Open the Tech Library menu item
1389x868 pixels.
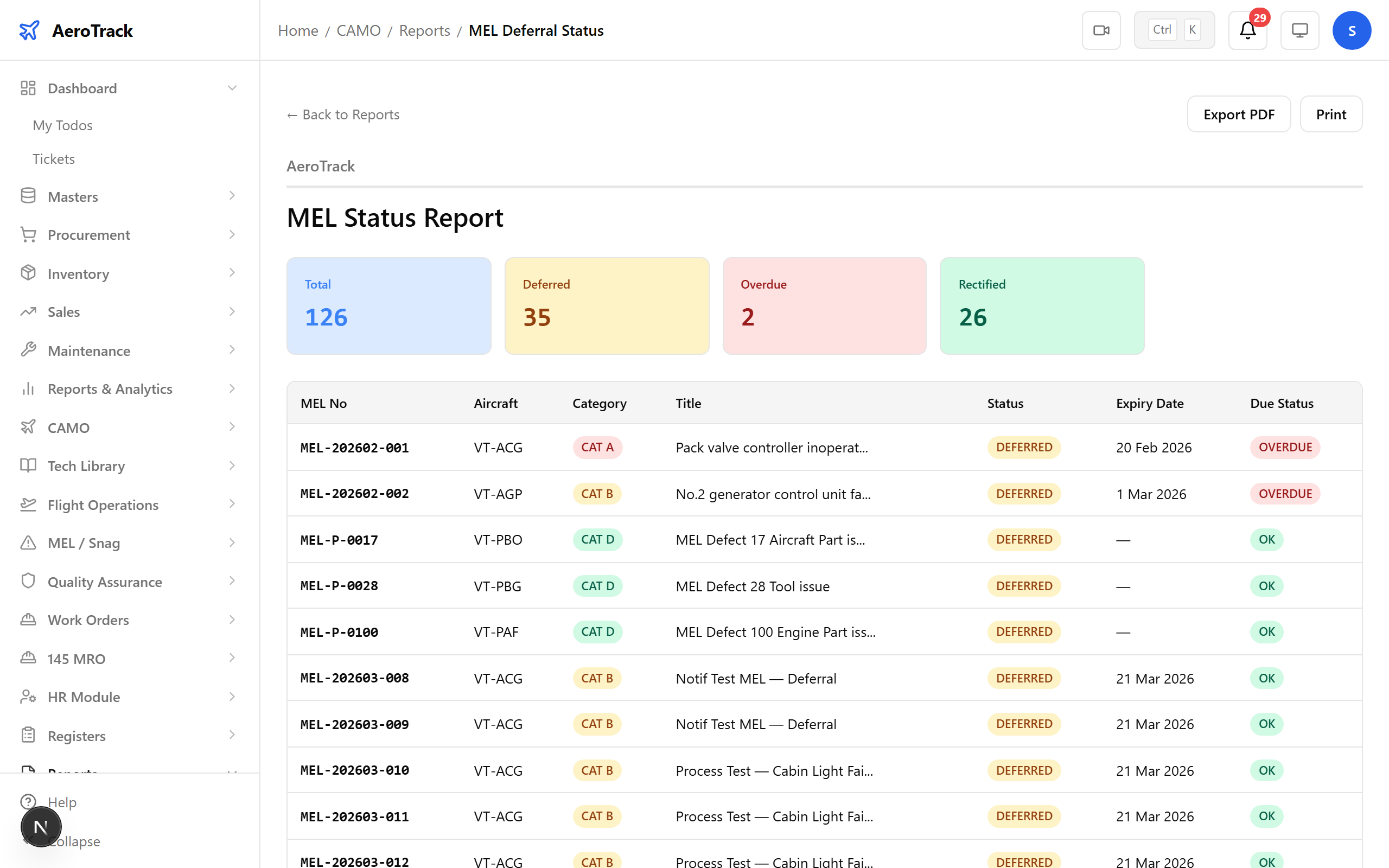[86, 465]
